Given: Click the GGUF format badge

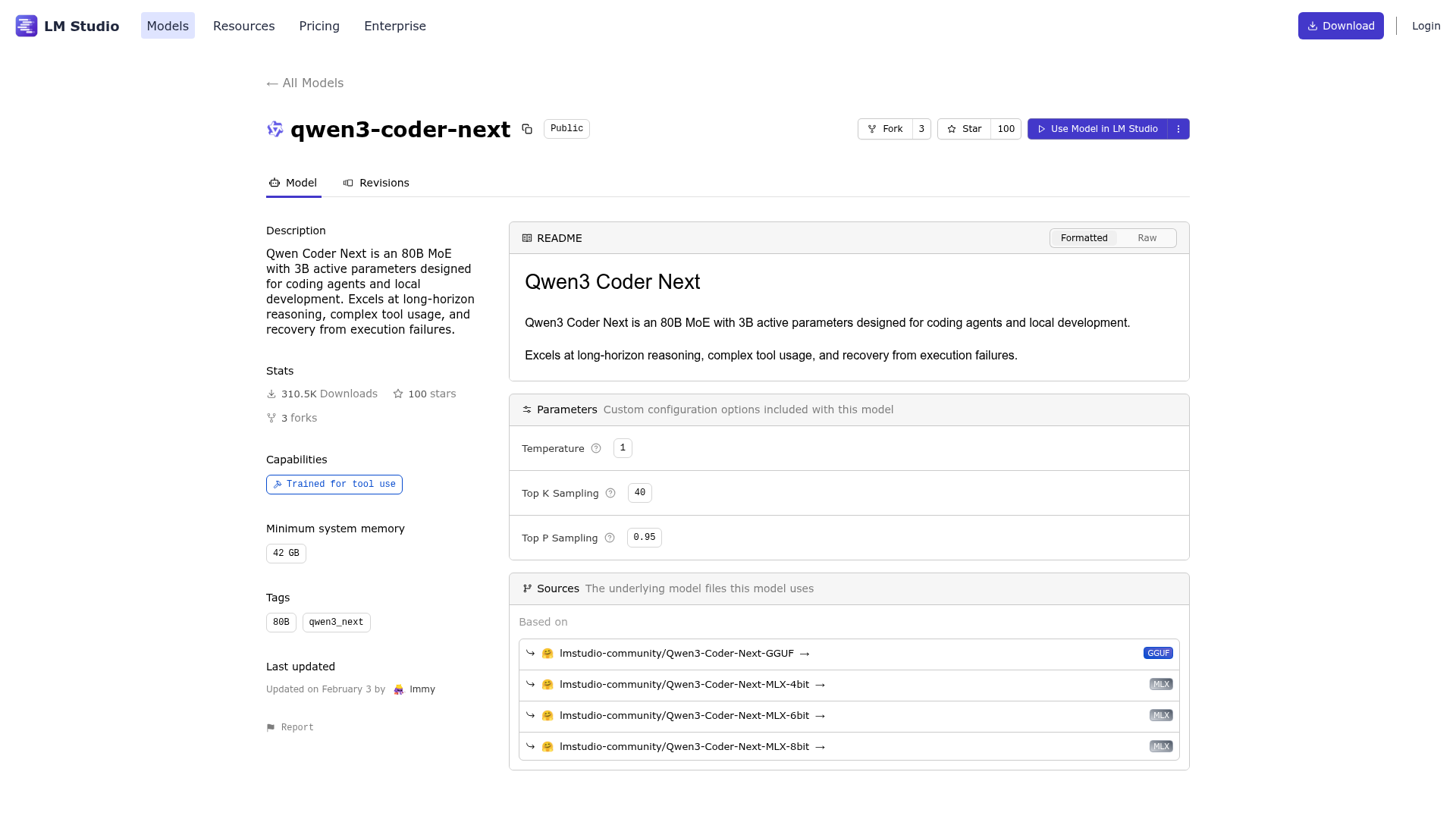Looking at the screenshot, I should (x=1158, y=653).
